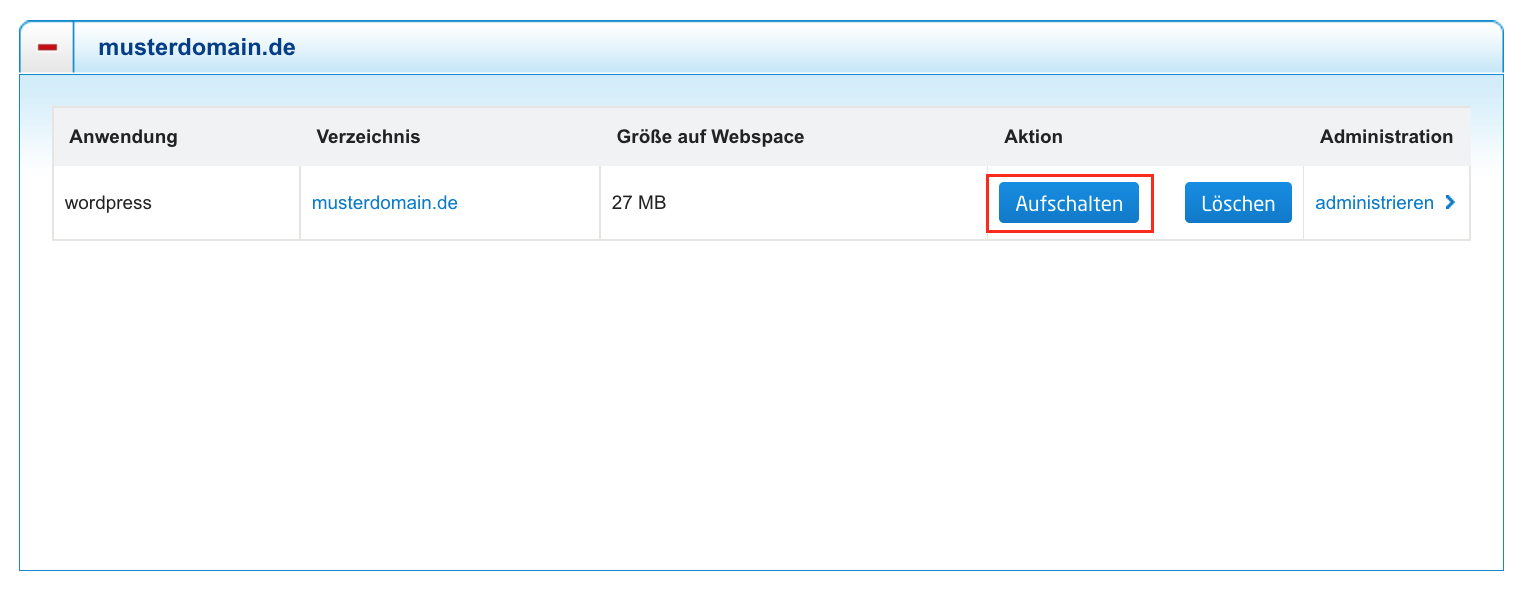Open the administrieren link
The image size is (1528, 594).
click(1374, 203)
